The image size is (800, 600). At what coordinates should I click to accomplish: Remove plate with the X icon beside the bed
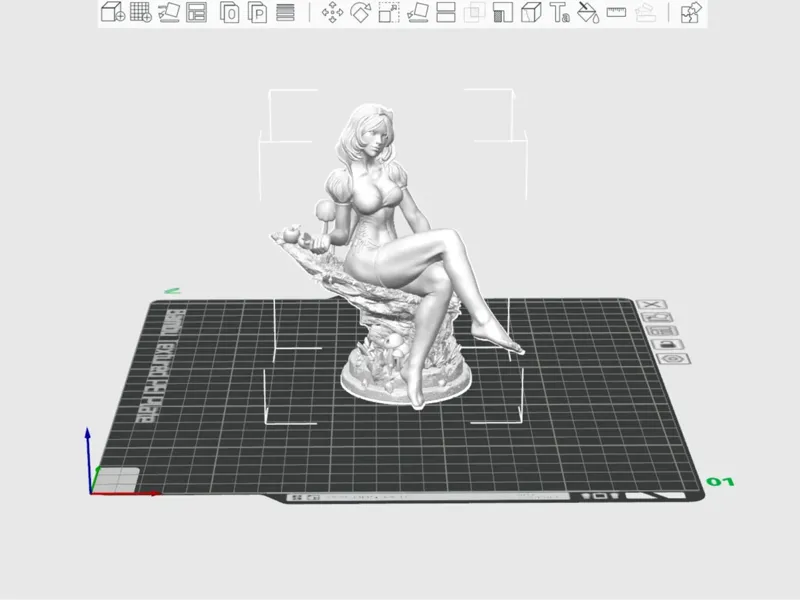click(652, 305)
